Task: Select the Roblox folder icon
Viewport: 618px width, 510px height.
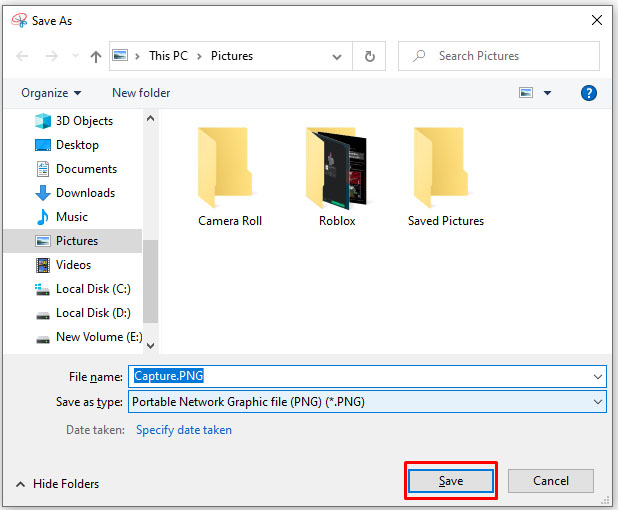Action: click(337, 167)
